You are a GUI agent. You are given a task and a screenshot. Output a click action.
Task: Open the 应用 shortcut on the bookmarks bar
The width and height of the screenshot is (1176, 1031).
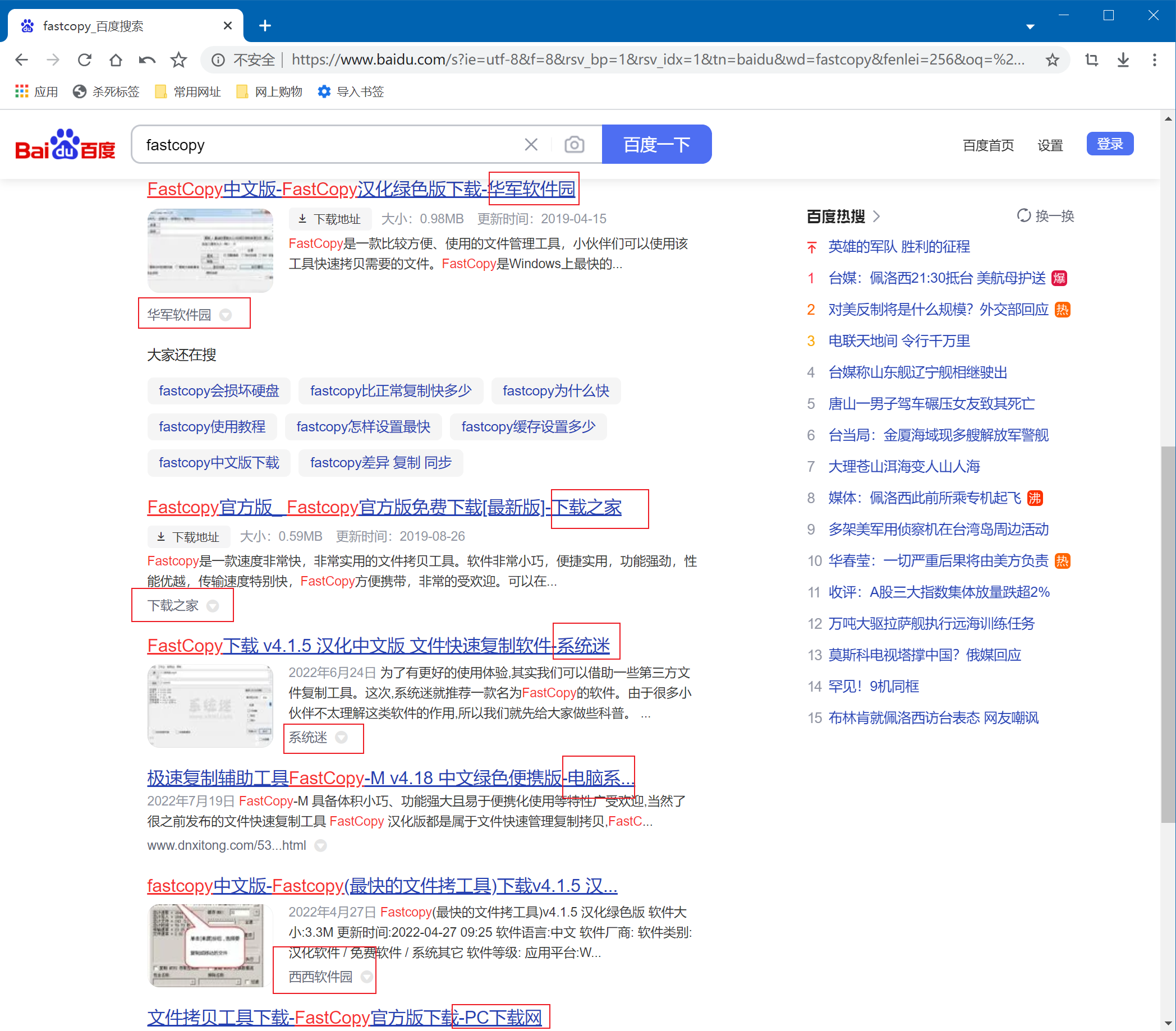[36, 91]
